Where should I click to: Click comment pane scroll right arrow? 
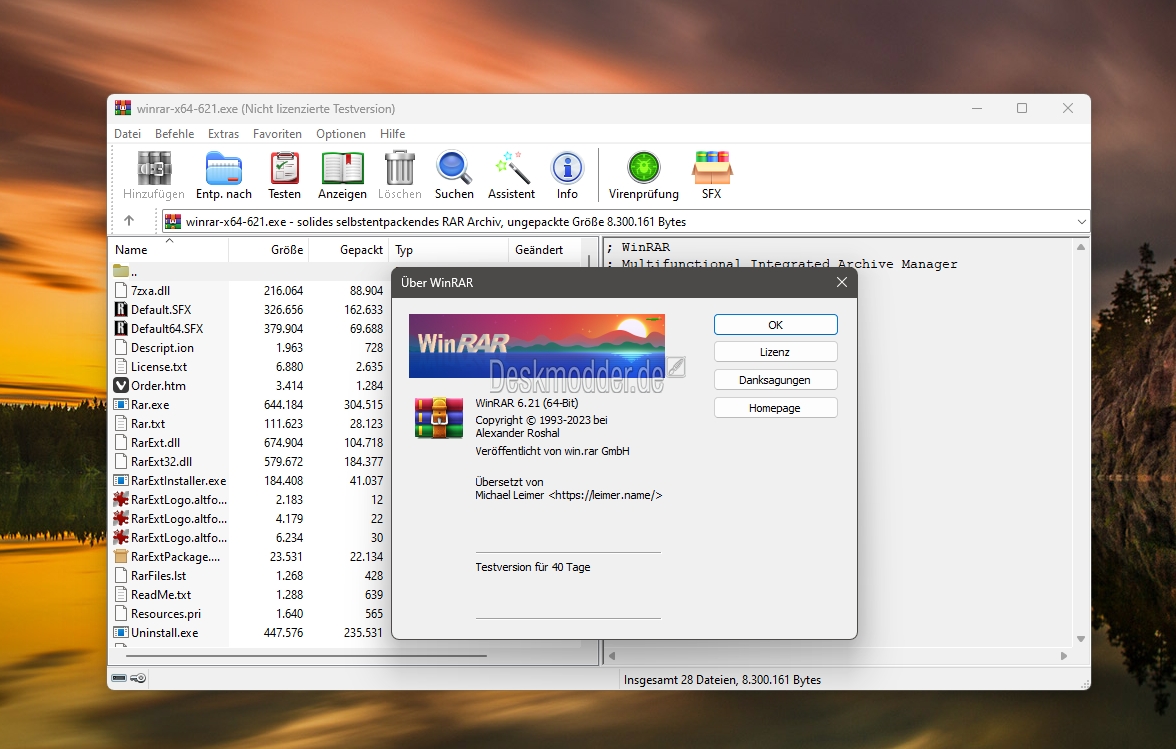(x=1064, y=656)
